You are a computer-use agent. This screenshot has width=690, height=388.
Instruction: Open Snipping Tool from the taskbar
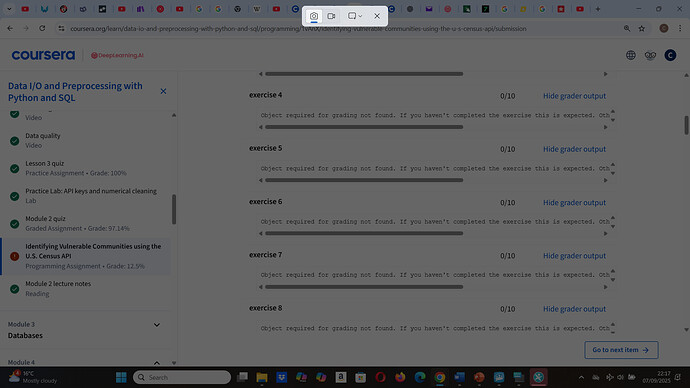tap(538, 377)
